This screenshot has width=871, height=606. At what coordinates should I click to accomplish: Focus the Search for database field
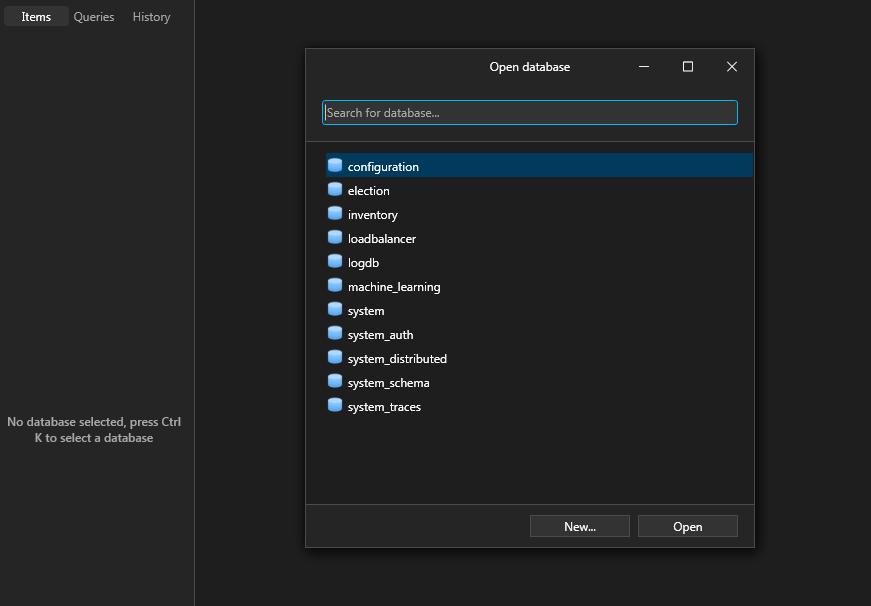coord(530,113)
